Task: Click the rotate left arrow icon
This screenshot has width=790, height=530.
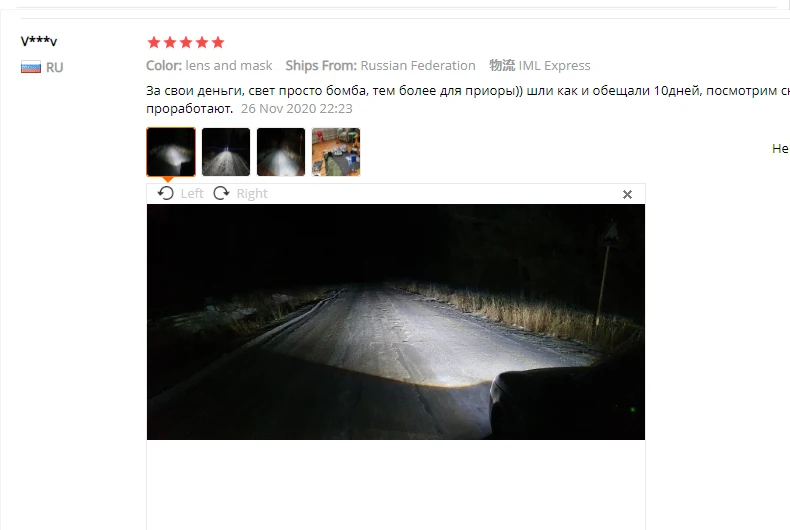Action: pos(165,193)
